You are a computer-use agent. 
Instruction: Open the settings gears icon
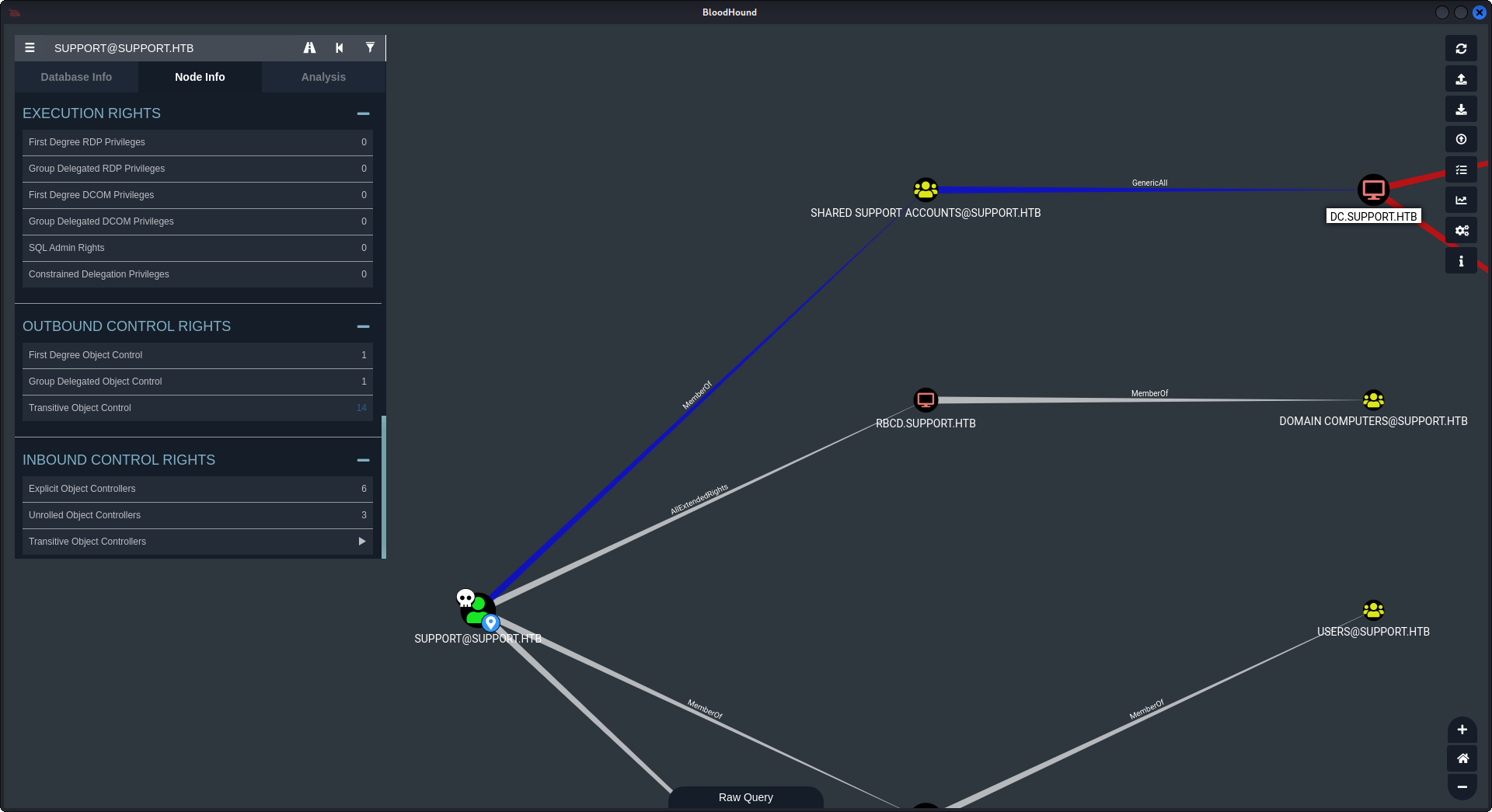coord(1461,231)
